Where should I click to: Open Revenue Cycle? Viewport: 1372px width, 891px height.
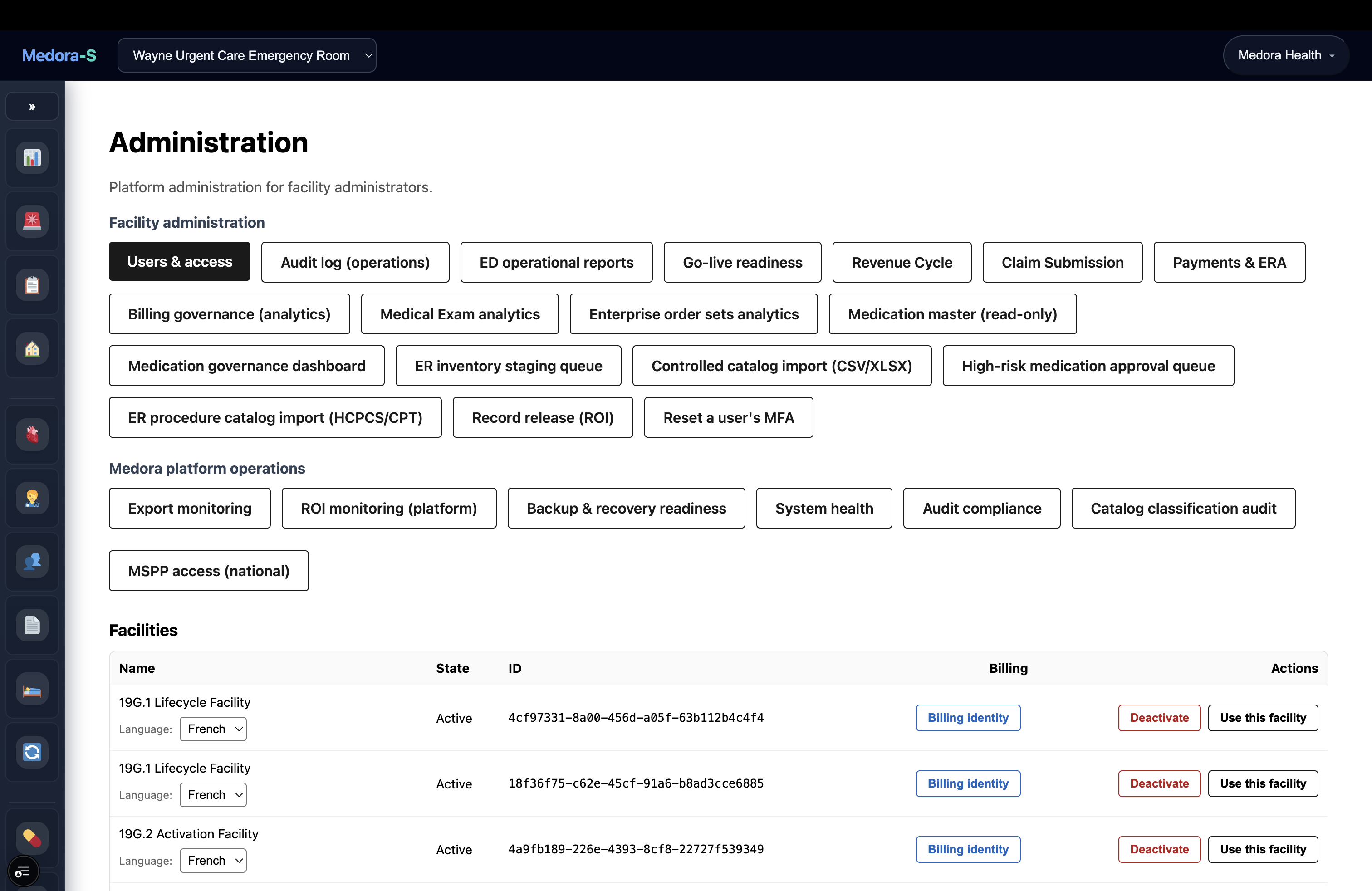coord(902,262)
